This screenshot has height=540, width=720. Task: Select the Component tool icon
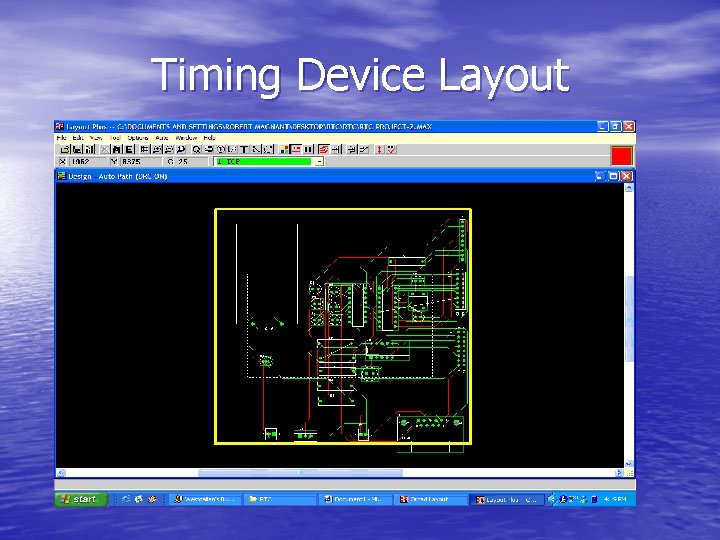click(x=209, y=149)
